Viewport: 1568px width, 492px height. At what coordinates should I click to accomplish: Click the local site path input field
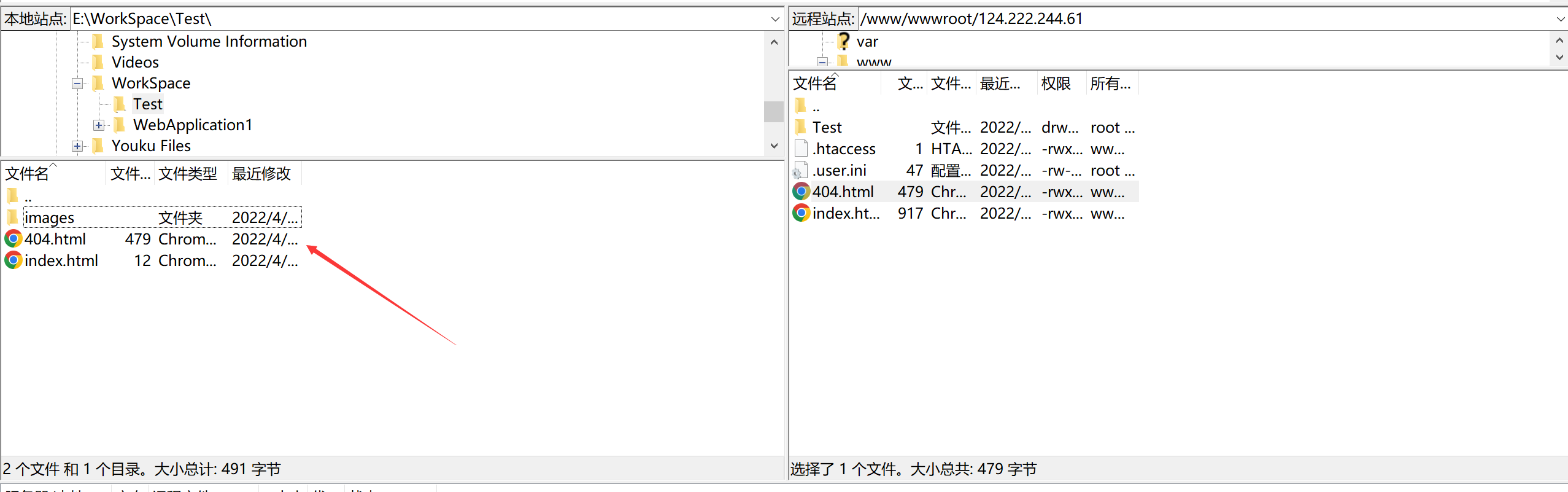coord(419,19)
